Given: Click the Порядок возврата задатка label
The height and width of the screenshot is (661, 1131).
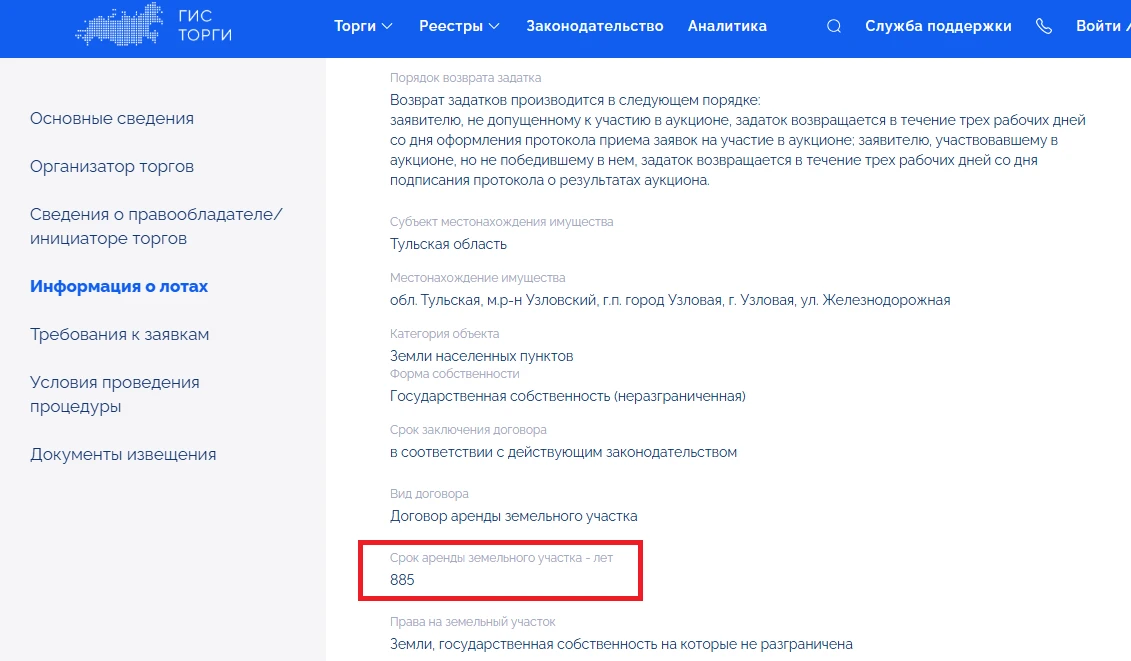Looking at the screenshot, I should [465, 78].
